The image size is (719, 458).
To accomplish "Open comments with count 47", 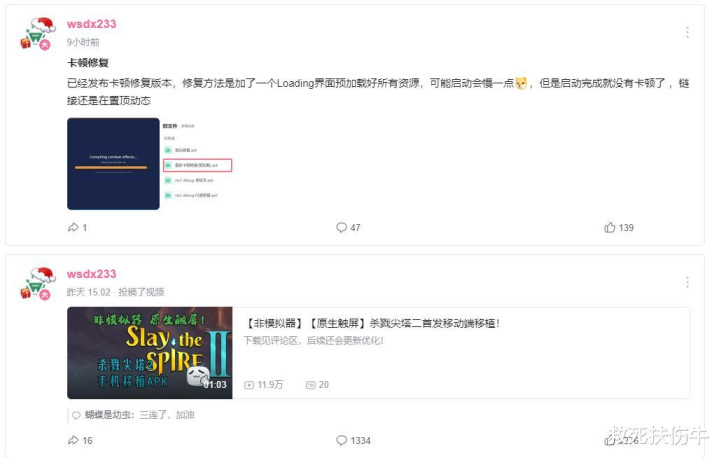I will [348, 227].
